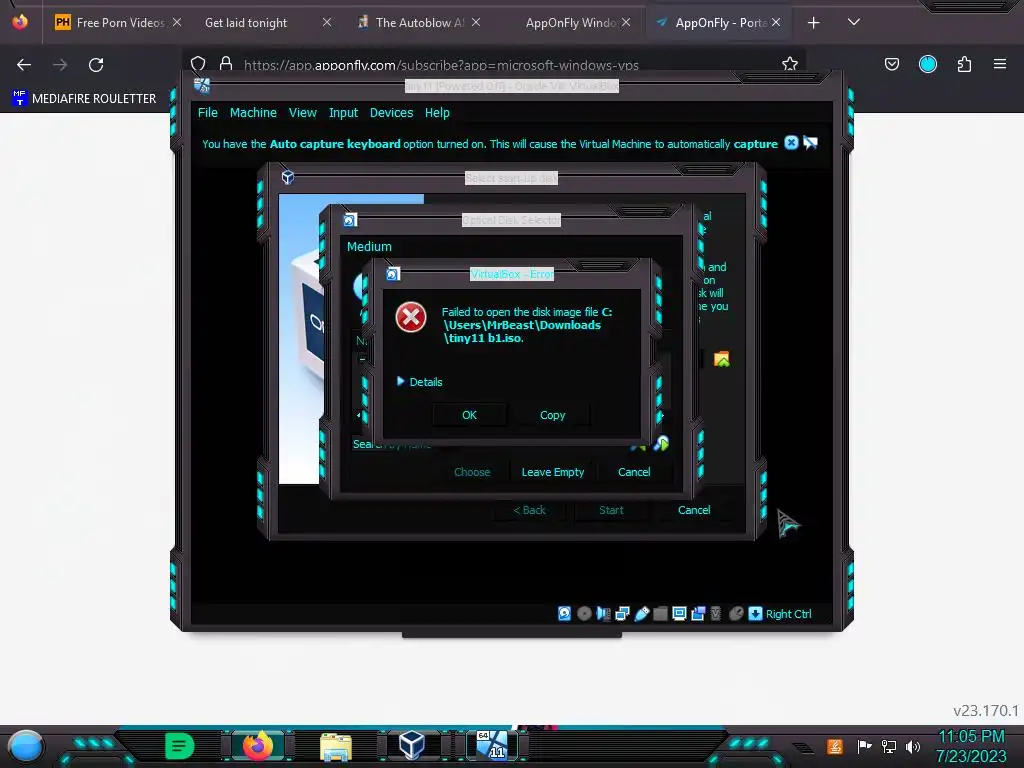Image resolution: width=1024 pixels, height=768 pixels.
Task: Click Cancel in startup disk dialog
Action: [x=694, y=510]
